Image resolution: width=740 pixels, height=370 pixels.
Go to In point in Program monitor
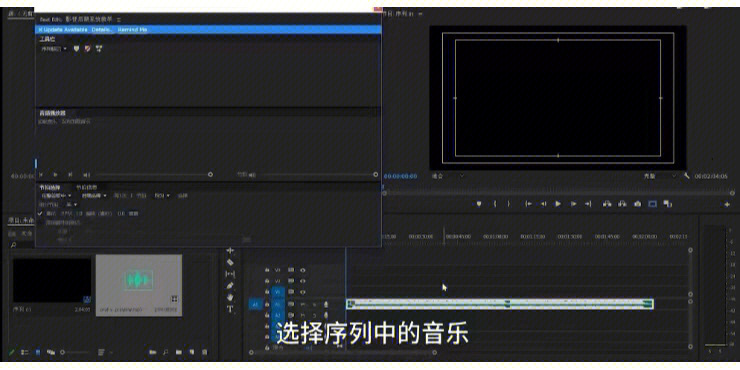(529, 204)
